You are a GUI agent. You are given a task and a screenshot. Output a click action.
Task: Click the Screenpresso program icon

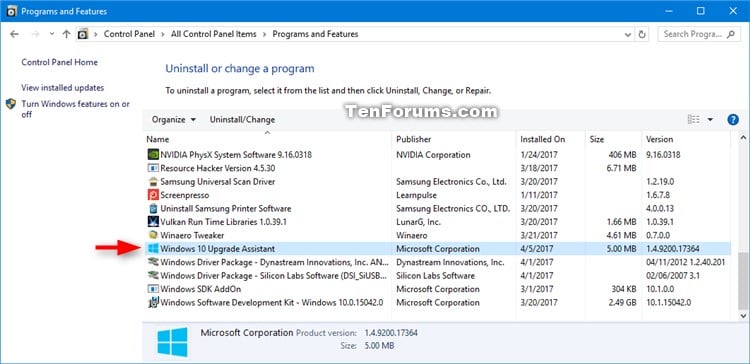coord(153,195)
